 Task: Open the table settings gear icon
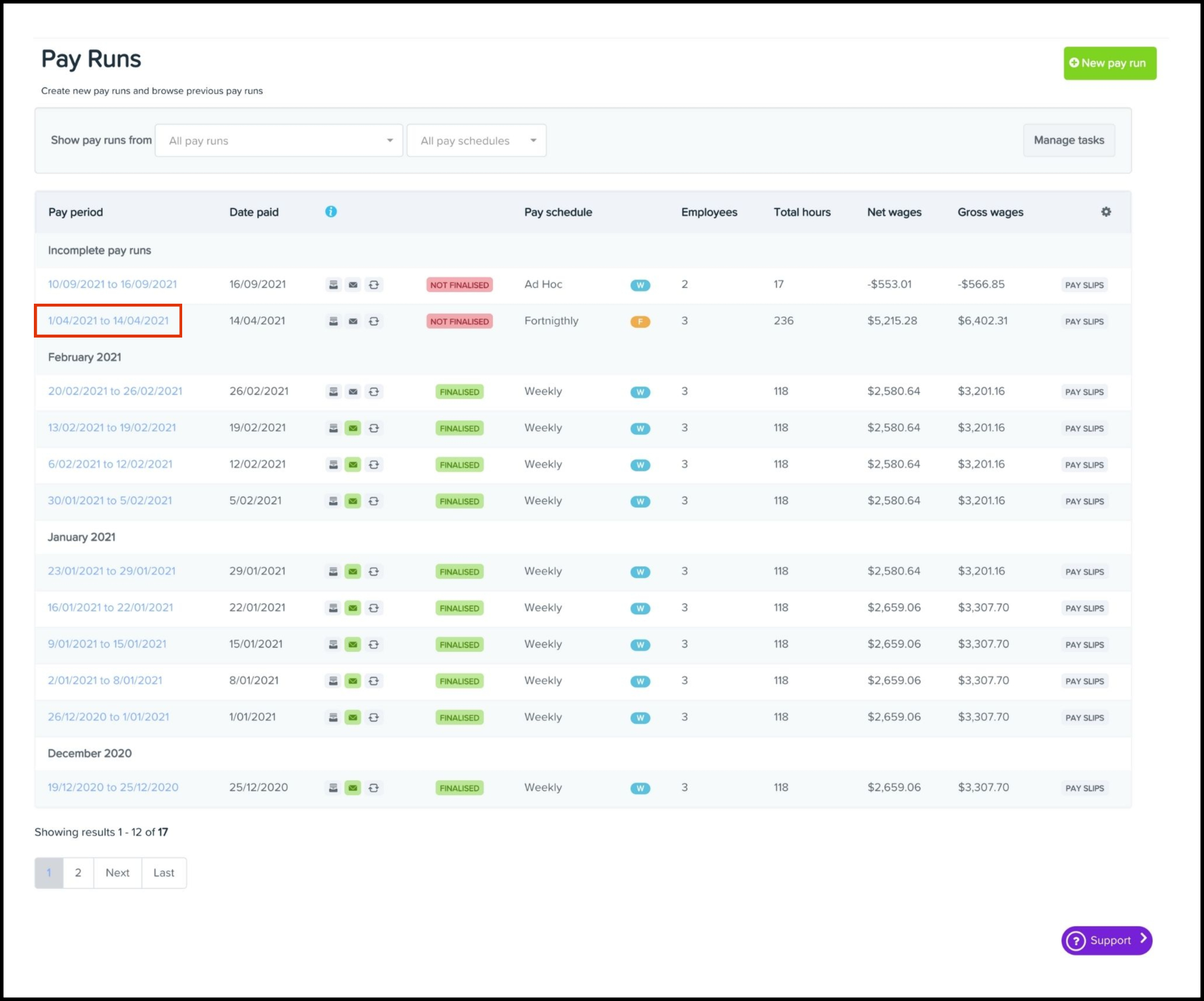pyautogui.click(x=1105, y=212)
